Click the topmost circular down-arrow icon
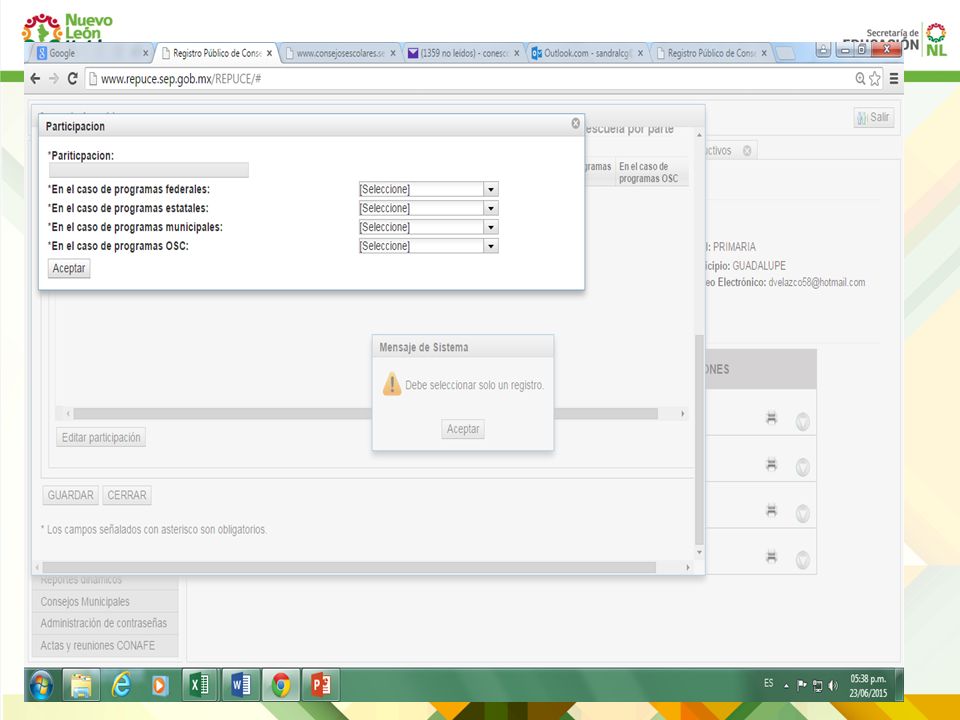The image size is (960, 720). 803,421
